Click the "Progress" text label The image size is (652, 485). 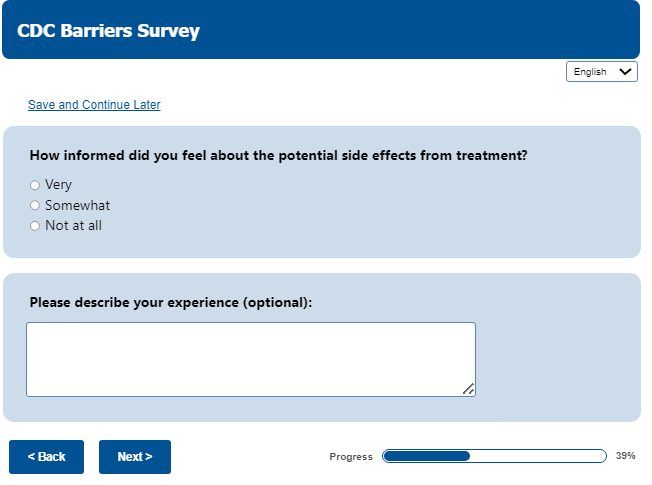pos(351,457)
